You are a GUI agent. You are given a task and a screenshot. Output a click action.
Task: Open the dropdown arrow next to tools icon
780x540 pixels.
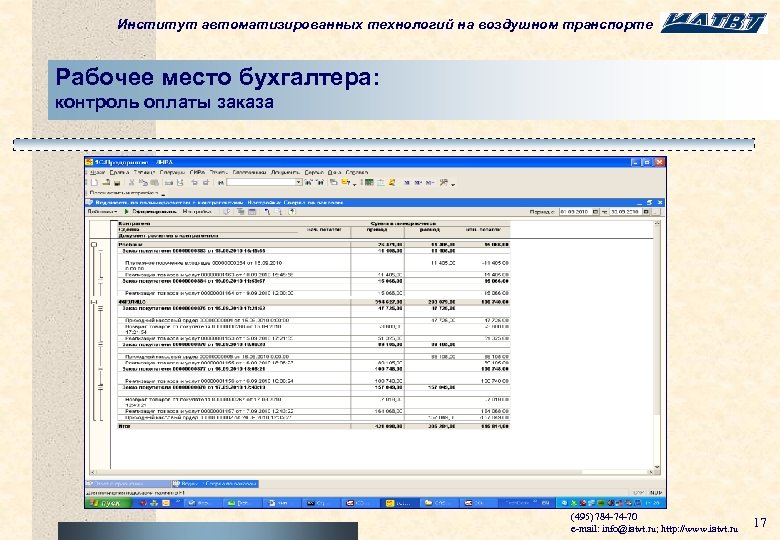click(x=453, y=184)
